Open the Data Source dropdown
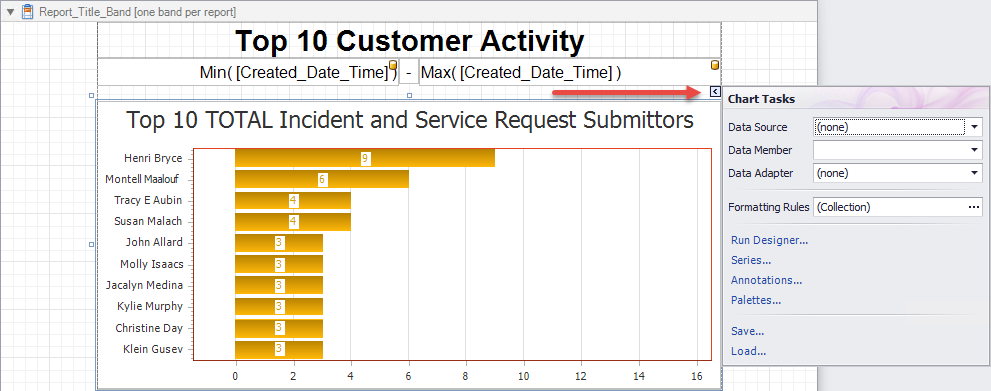This screenshot has width=991, height=391. click(x=974, y=127)
